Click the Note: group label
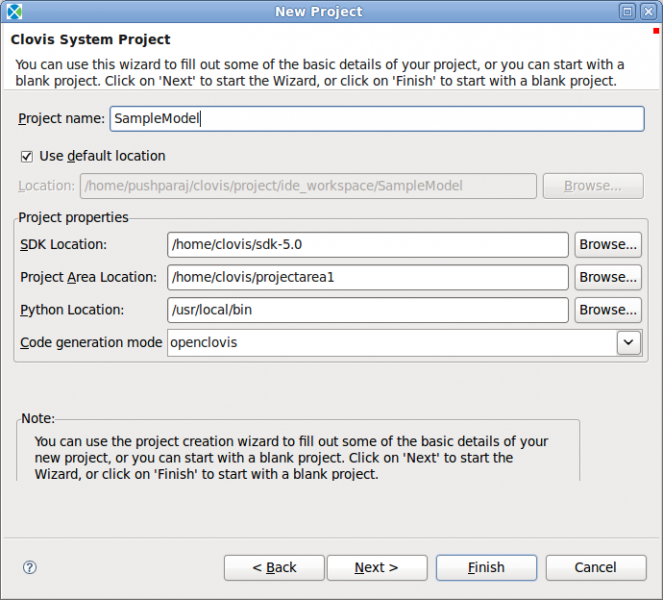 [x=38, y=418]
